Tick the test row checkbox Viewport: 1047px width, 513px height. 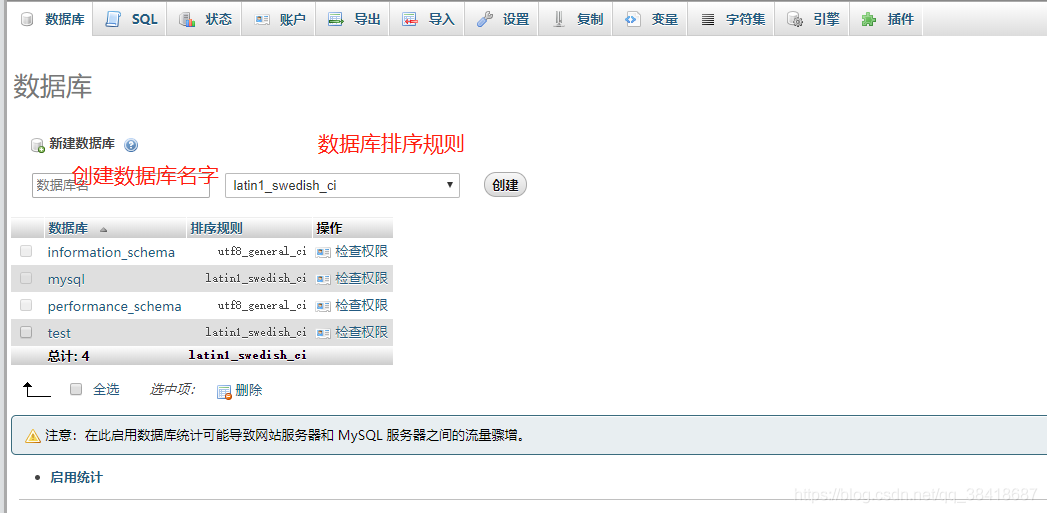click(26, 331)
